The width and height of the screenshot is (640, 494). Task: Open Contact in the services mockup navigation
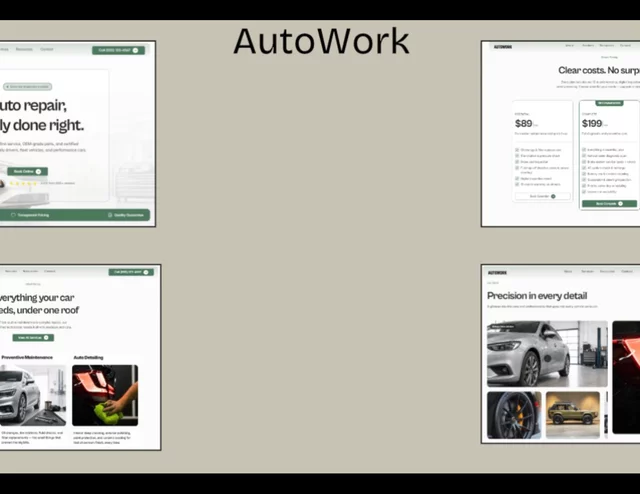[49, 271]
